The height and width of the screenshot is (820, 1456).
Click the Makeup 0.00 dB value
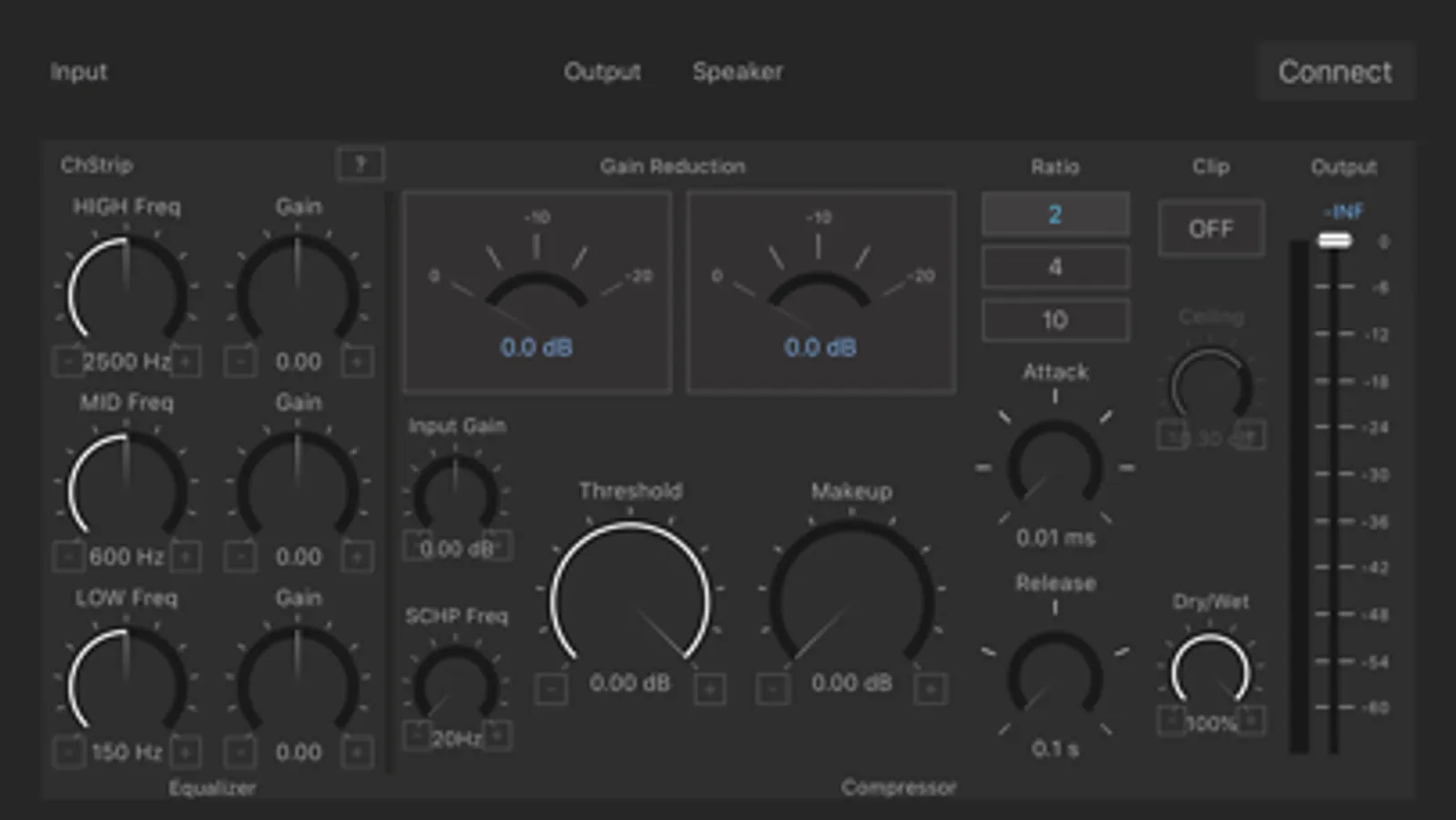pos(851,683)
